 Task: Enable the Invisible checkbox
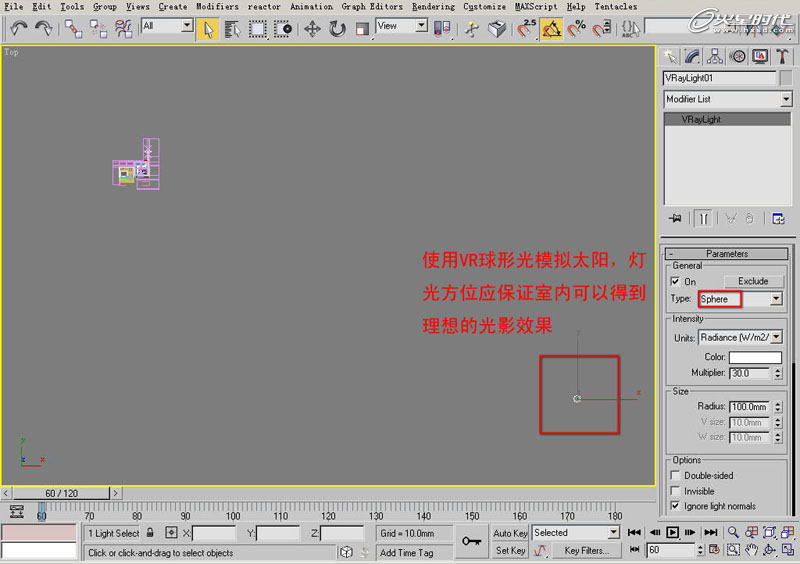point(675,491)
